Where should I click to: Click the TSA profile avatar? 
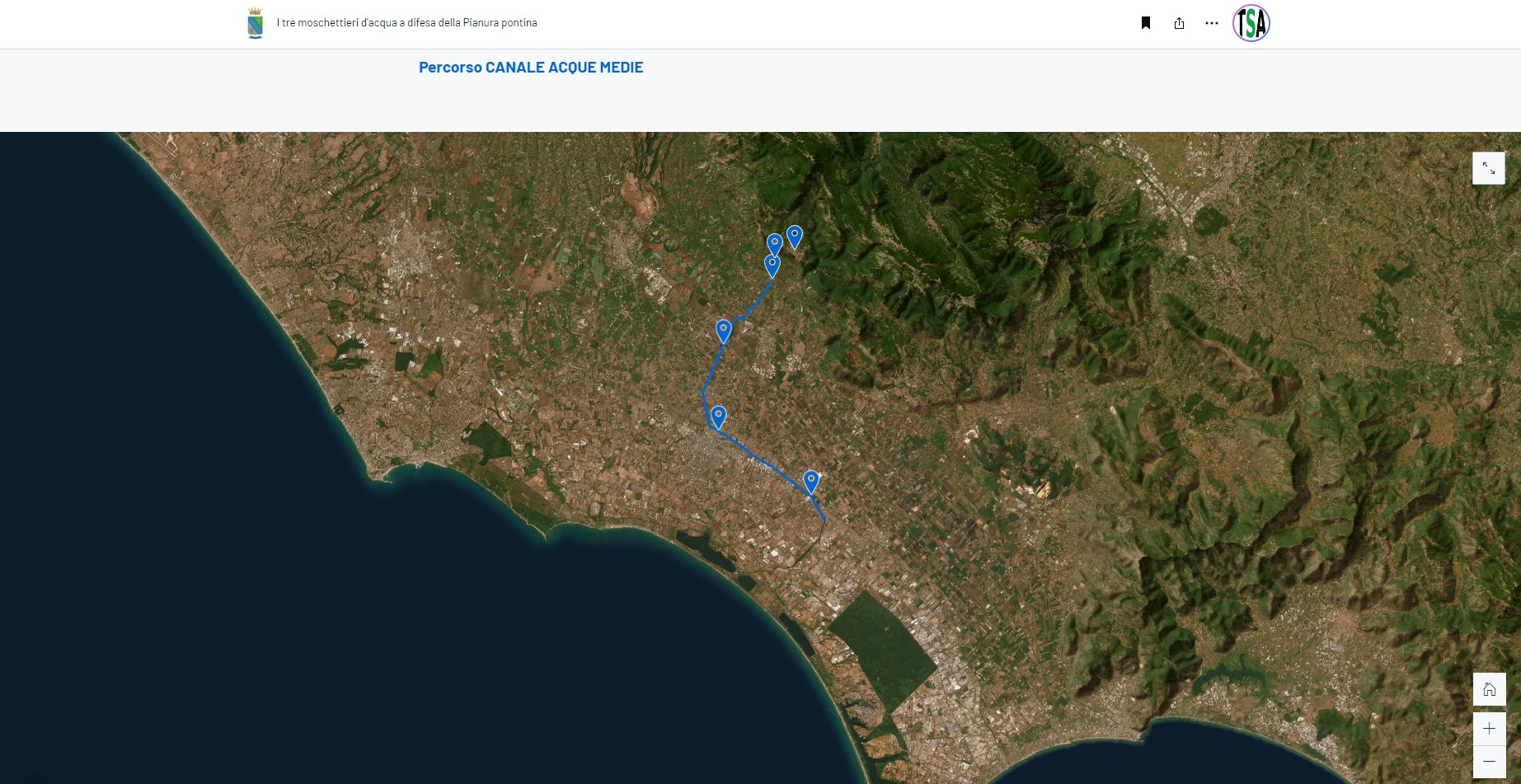(1251, 23)
